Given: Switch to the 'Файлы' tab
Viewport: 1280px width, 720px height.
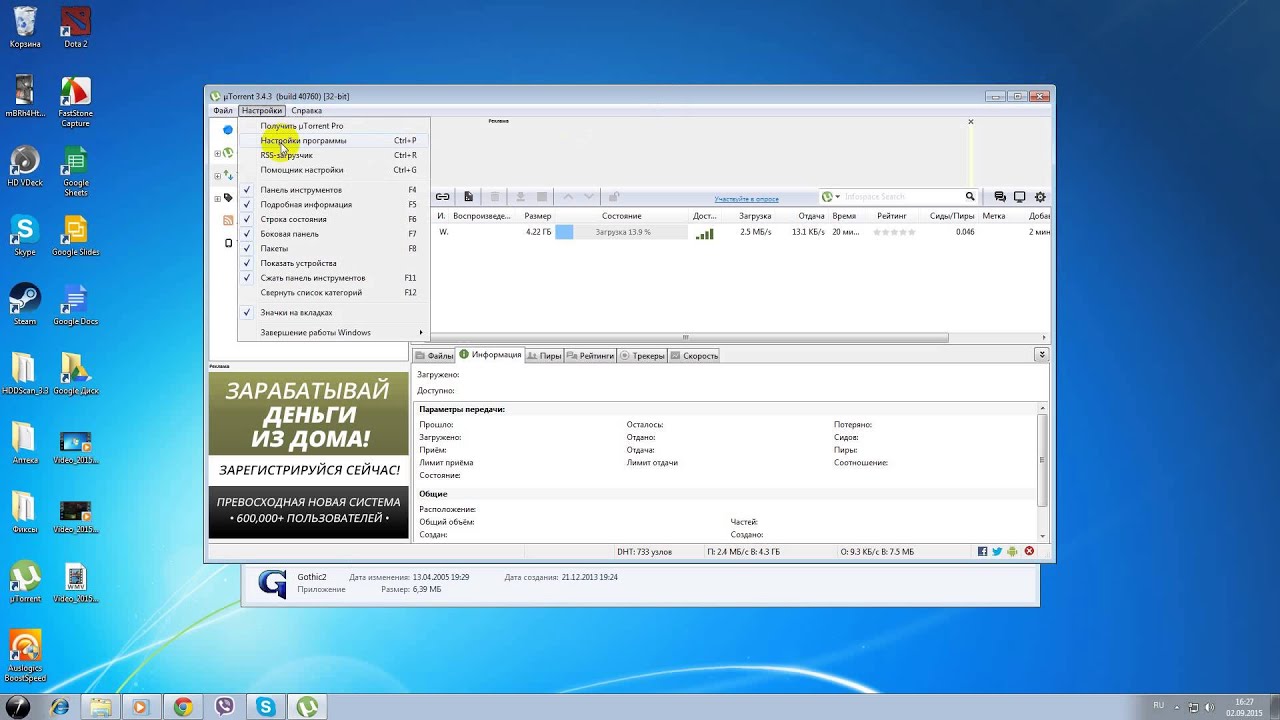Looking at the screenshot, I should coord(434,355).
